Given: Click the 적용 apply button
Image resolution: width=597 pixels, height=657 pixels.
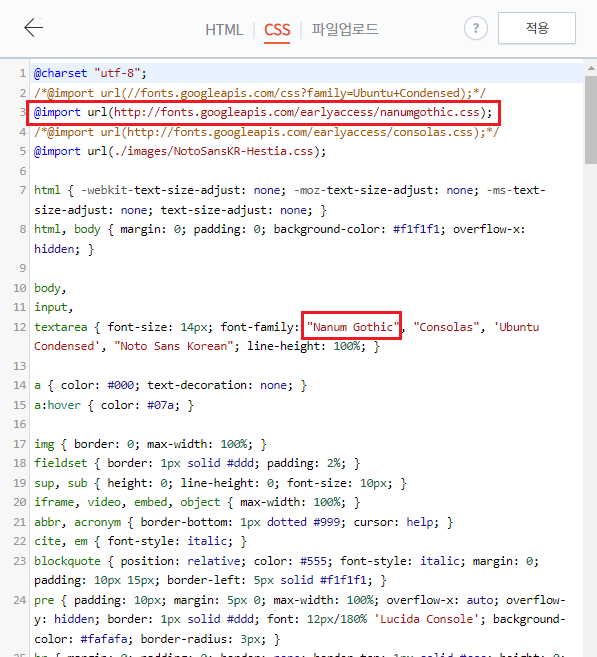Looking at the screenshot, I should pos(537,28).
